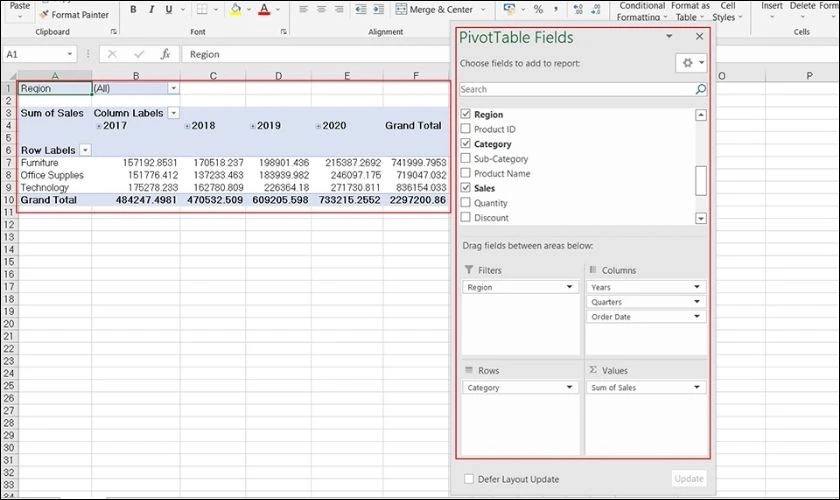The image size is (840, 500).
Task: Click the Update button
Action: [x=689, y=479]
